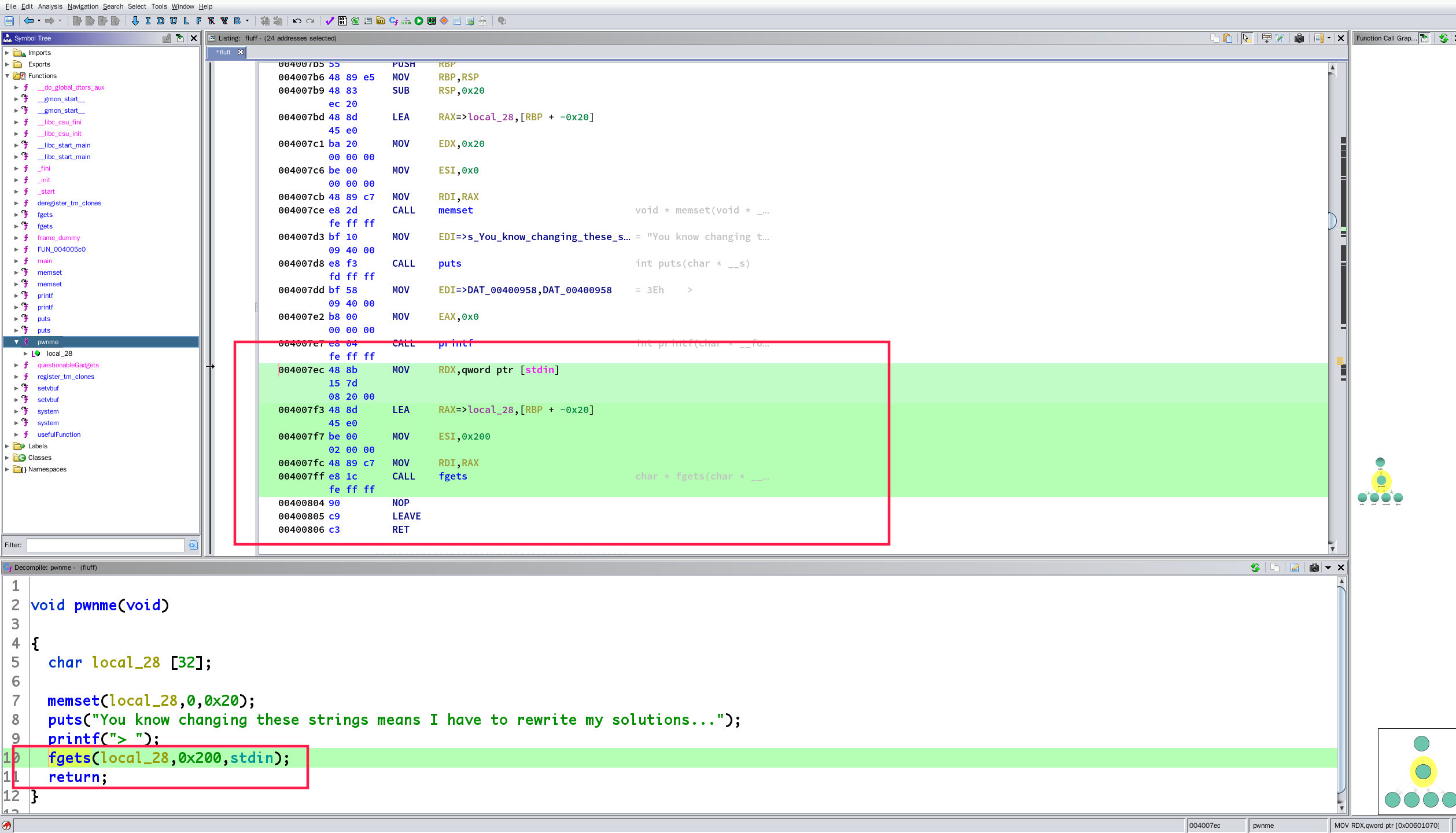The width and height of the screenshot is (1456, 833).
Task: Select the usefulFunction in Symbol Tree
Action: 59,434
